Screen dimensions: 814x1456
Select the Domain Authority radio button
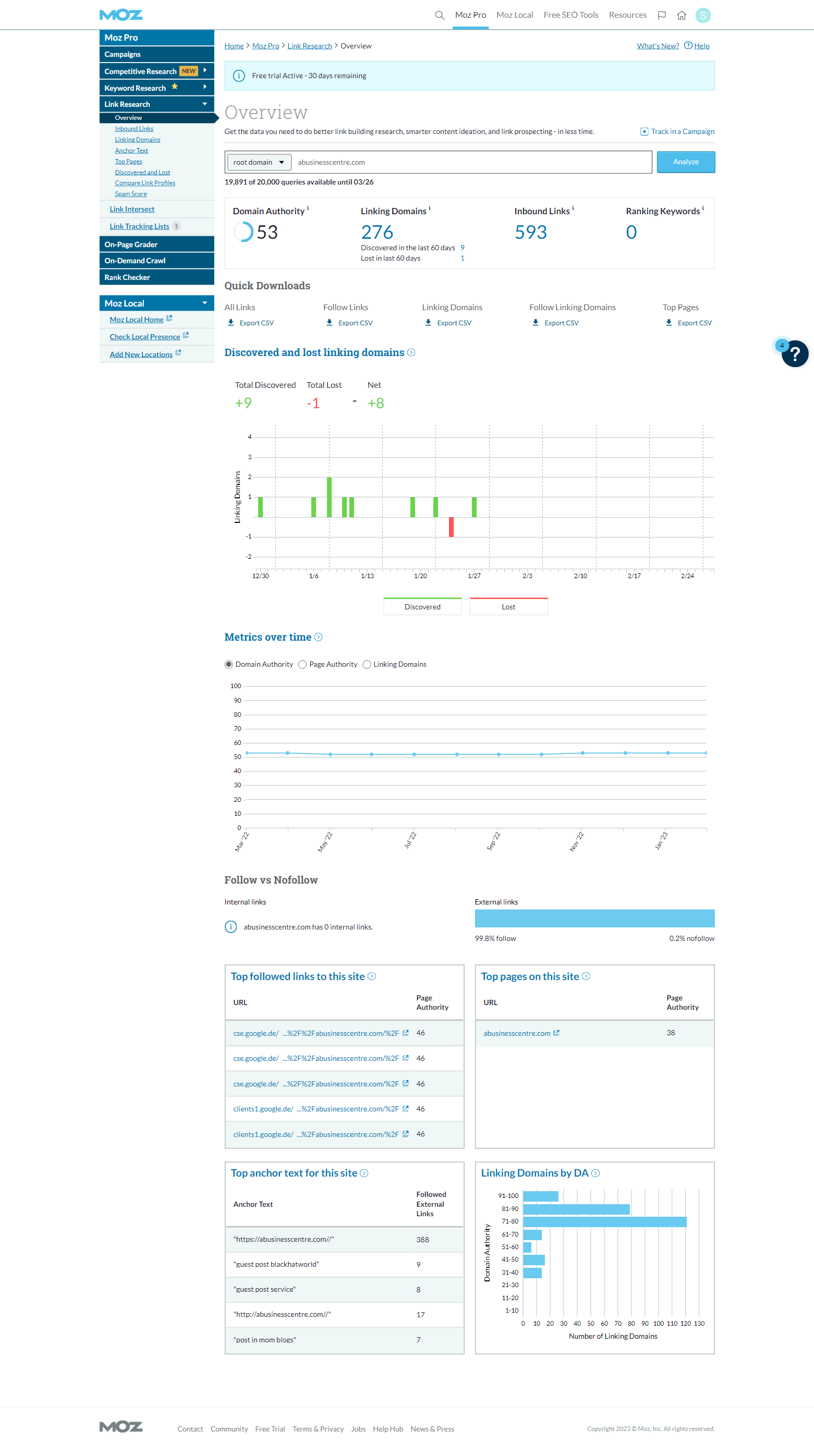pyautogui.click(x=228, y=664)
